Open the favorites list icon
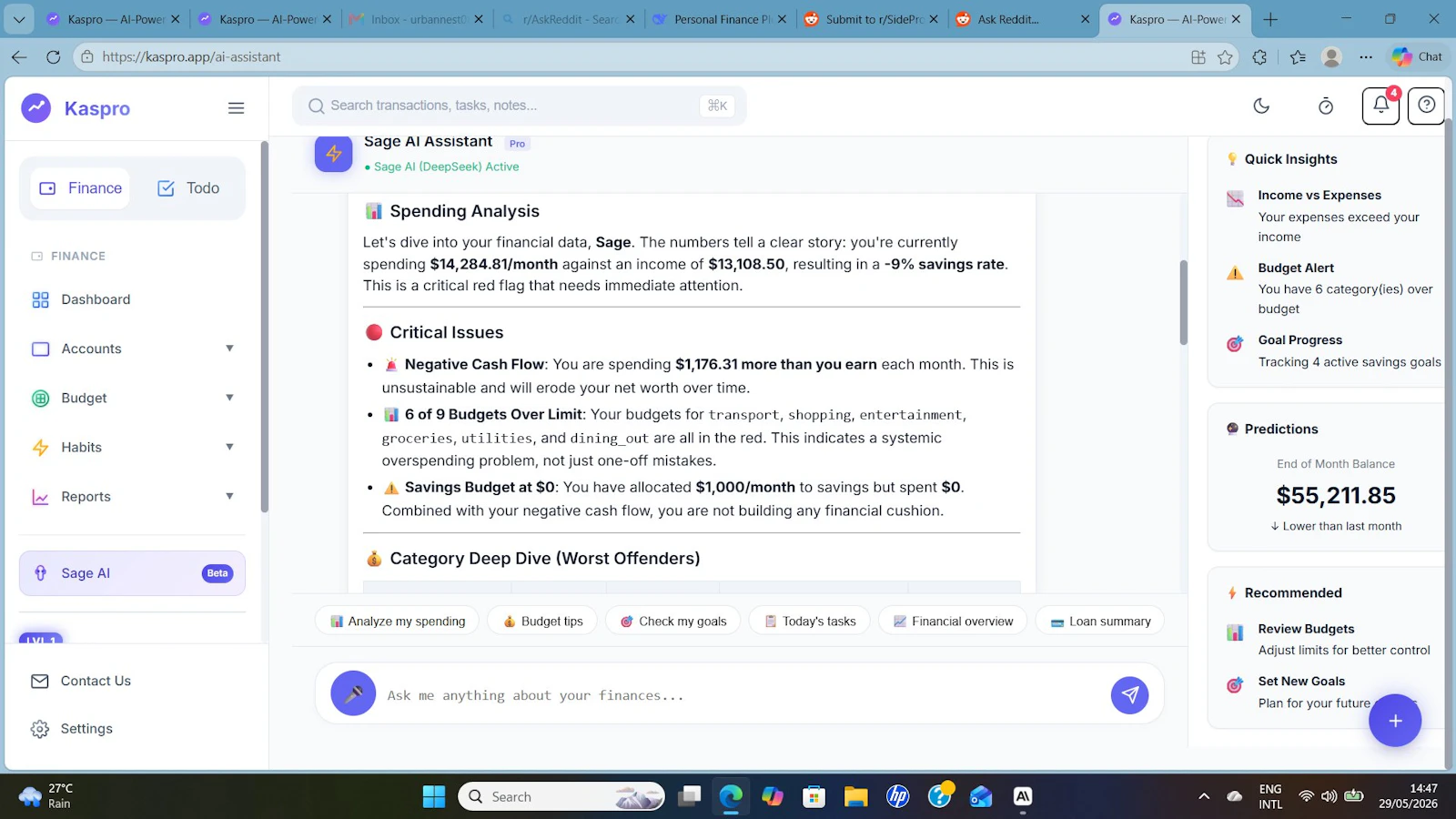1456x819 pixels. click(1298, 57)
